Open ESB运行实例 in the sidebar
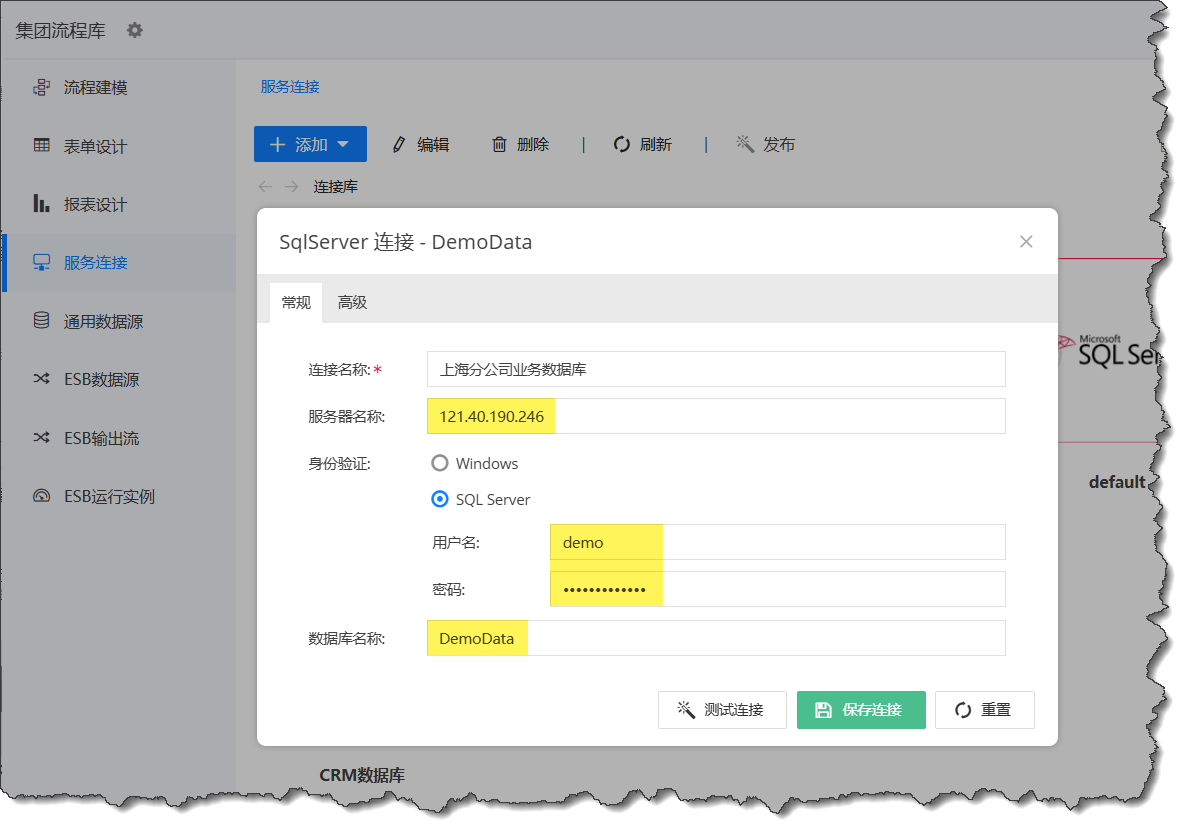The width and height of the screenshot is (1191, 833). point(109,497)
